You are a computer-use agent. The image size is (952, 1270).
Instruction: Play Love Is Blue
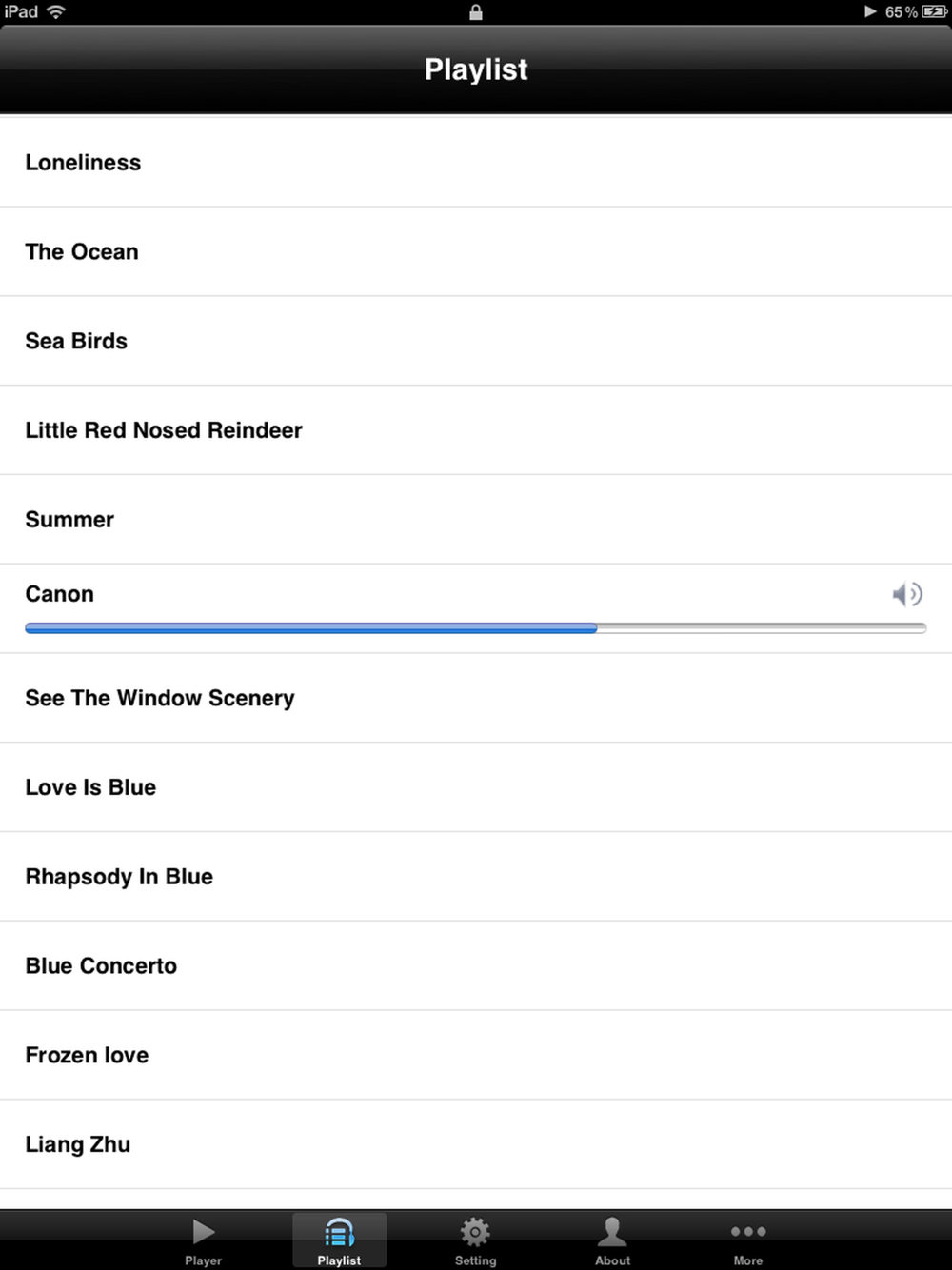pos(90,787)
